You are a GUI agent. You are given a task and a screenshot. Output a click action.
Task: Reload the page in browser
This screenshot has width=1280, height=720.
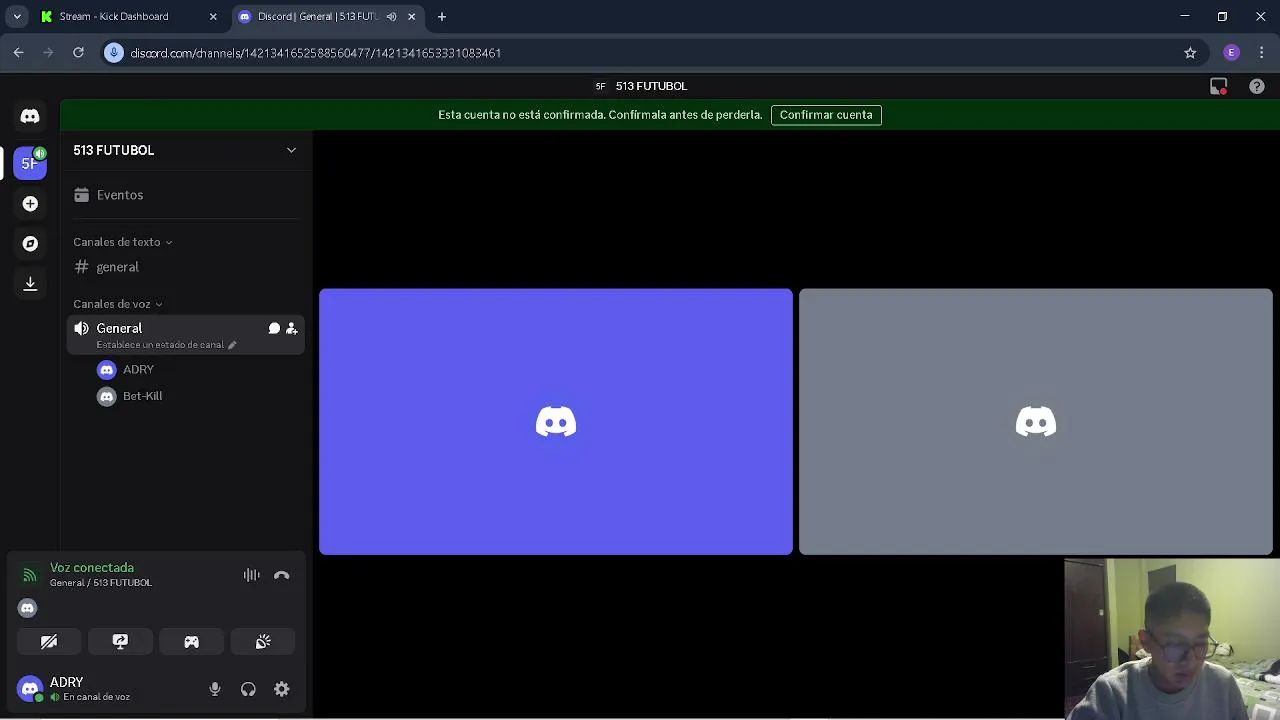pyautogui.click(x=78, y=53)
